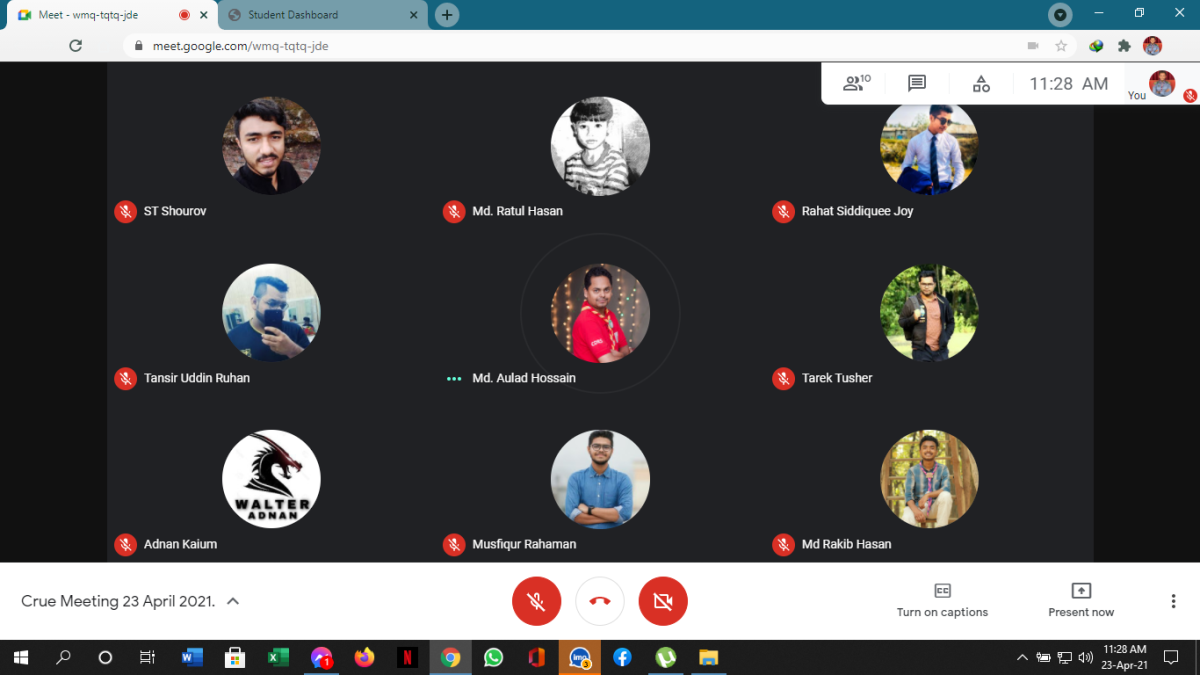End the call with the hangup button
This screenshot has width=1200, height=675.
600,601
